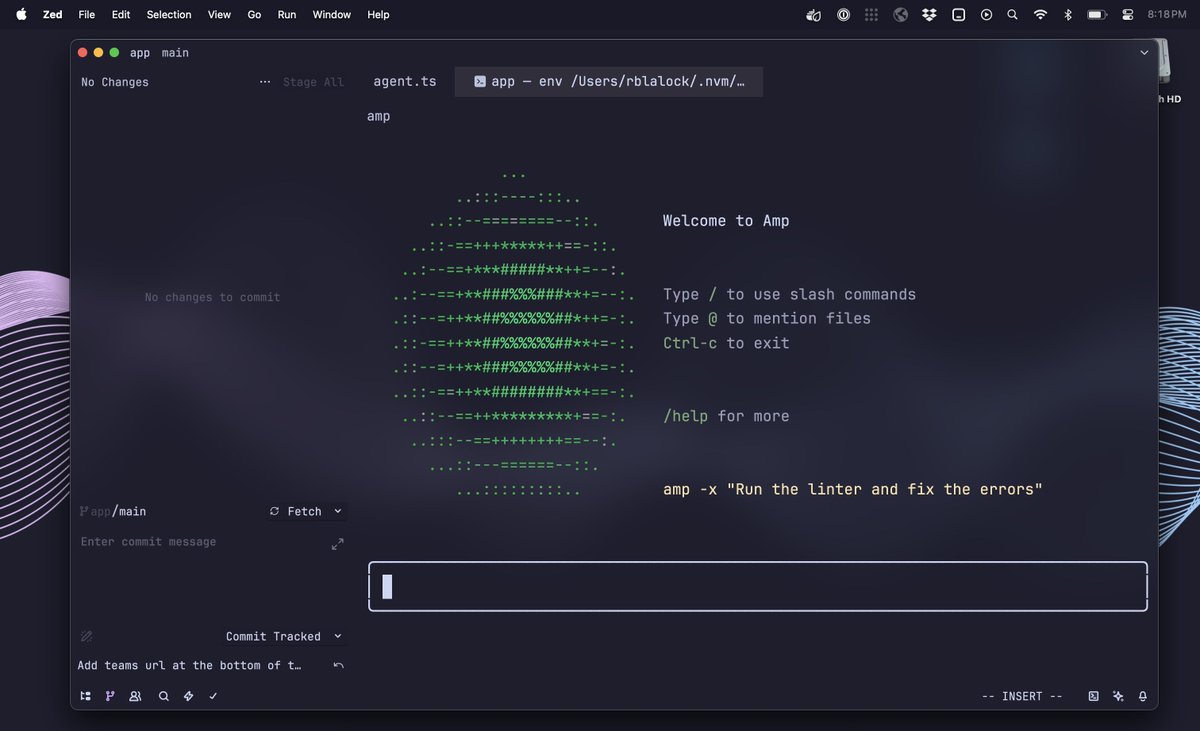Image resolution: width=1200 pixels, height=731 pixels.
Task: Open the Go menu
Action: 254,15
